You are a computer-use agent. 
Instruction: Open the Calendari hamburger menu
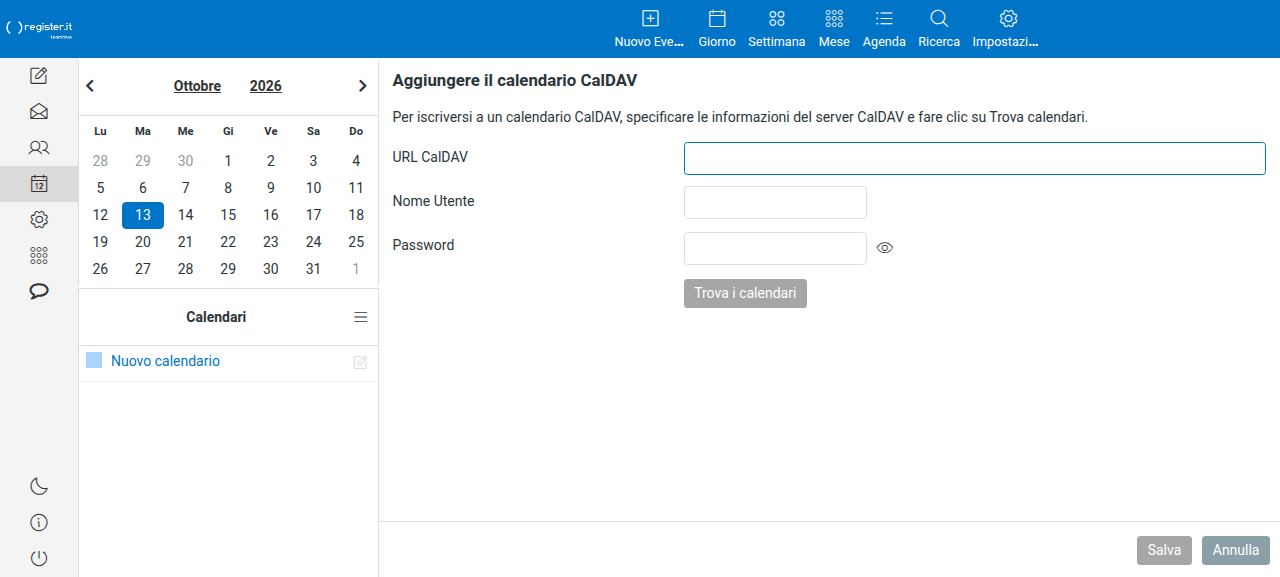point(361,317)
